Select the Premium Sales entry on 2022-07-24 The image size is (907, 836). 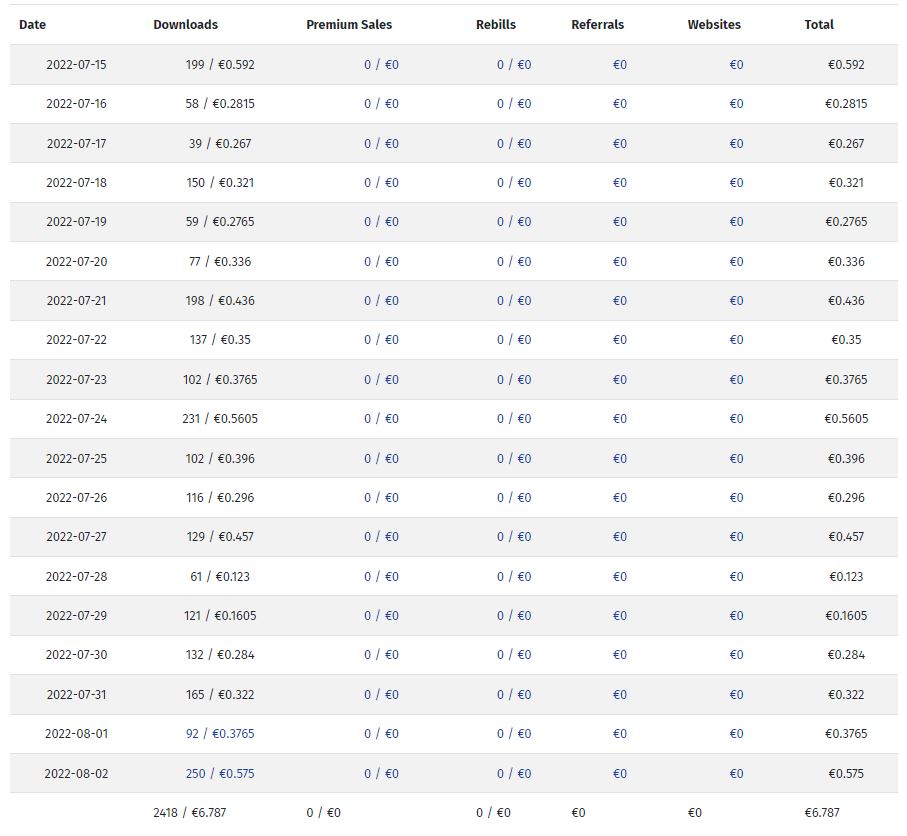pos(381,419)
